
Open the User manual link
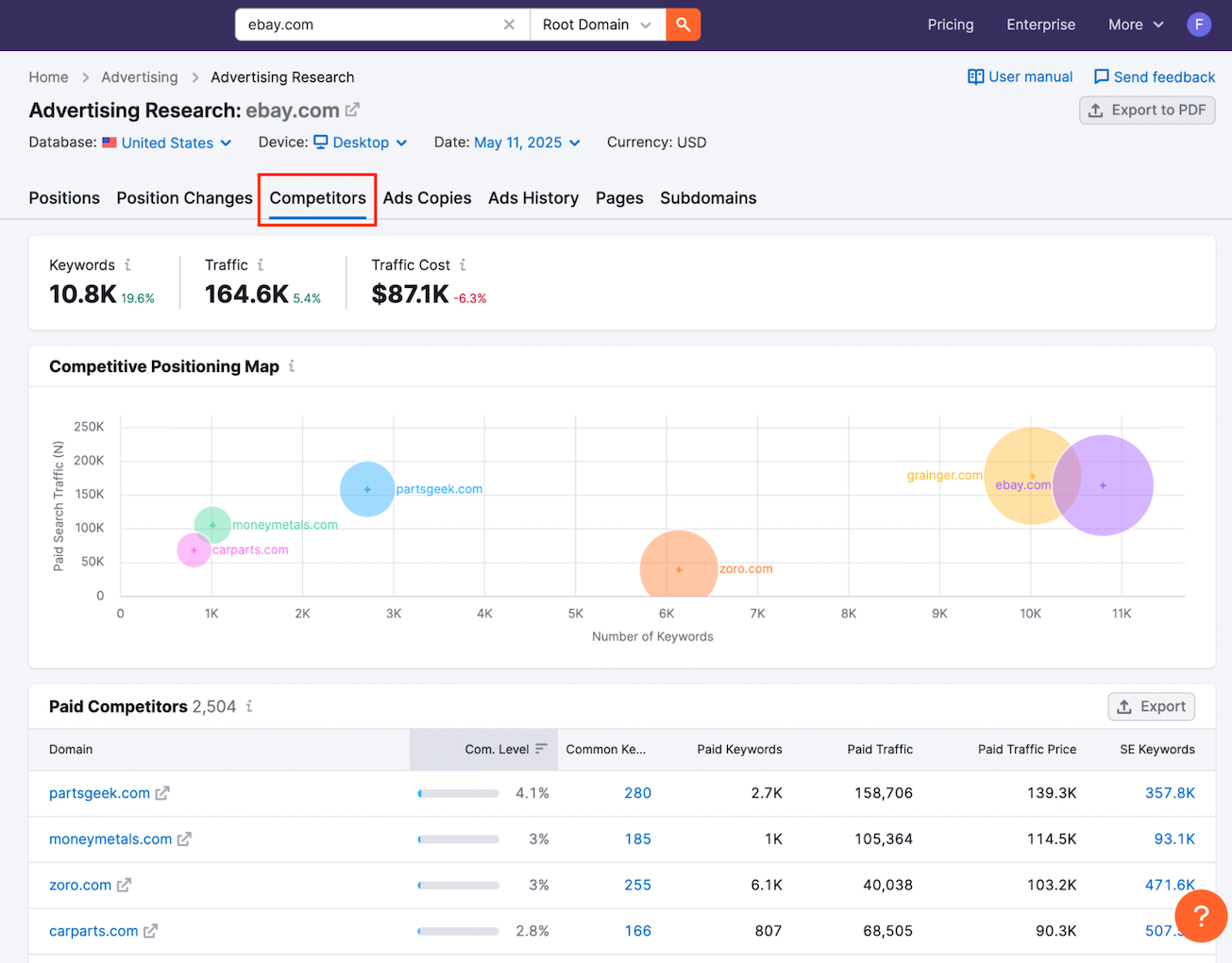coord(1021,77)
